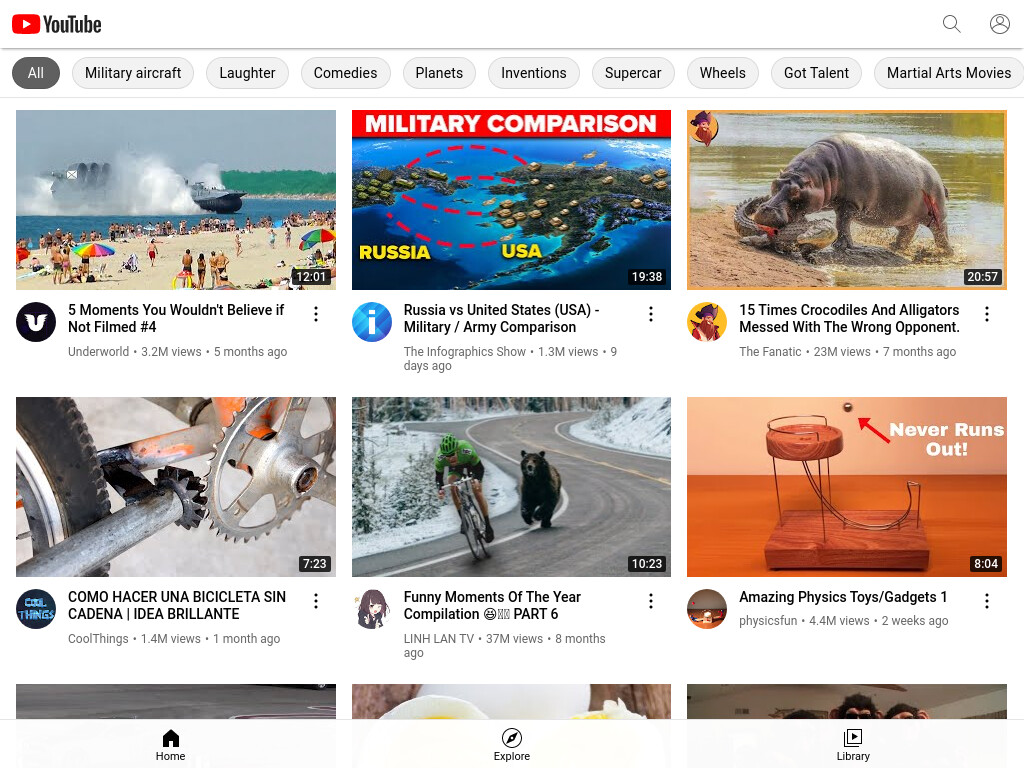Click physicsfun 4.4M views metadata
This screenshot has height=768, width=1024.
tap(844, 620)
